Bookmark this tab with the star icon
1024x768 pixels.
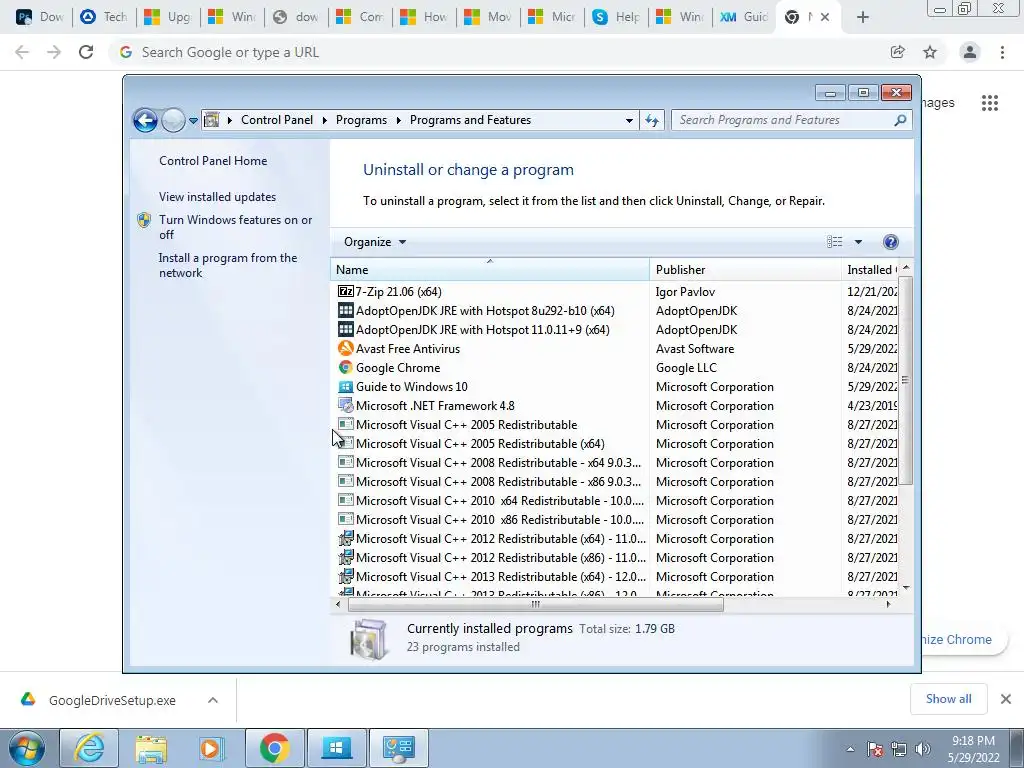(x=930, y=52)
